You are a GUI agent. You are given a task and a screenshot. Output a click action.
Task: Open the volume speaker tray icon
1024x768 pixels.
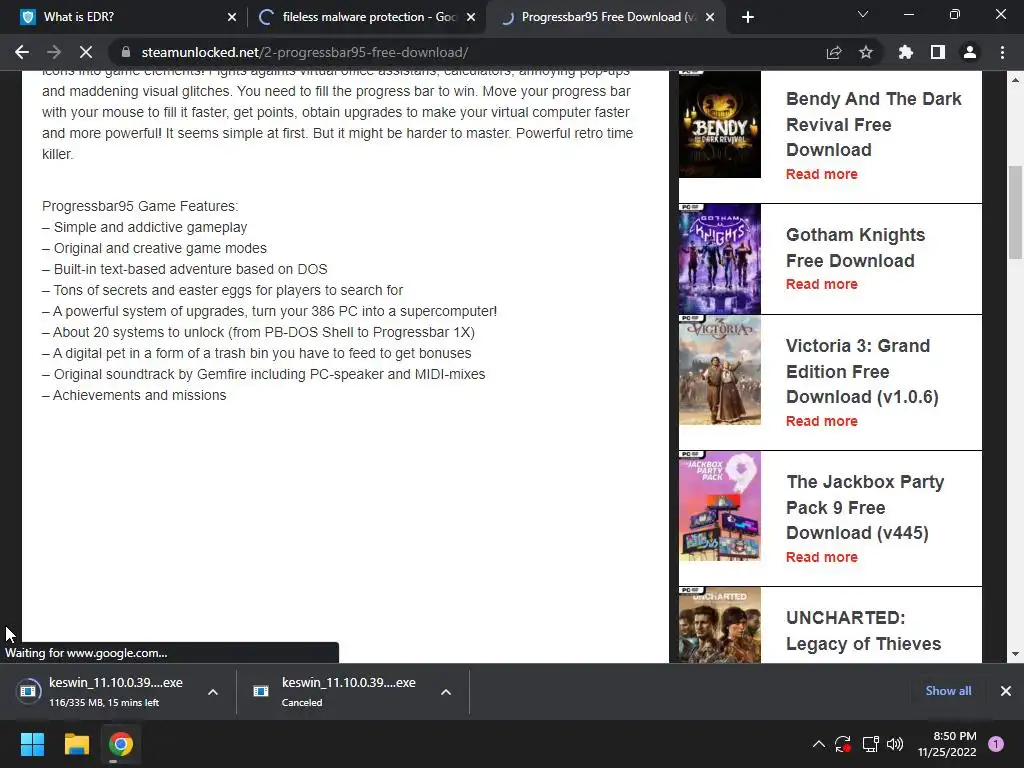(x=895, y=744)
